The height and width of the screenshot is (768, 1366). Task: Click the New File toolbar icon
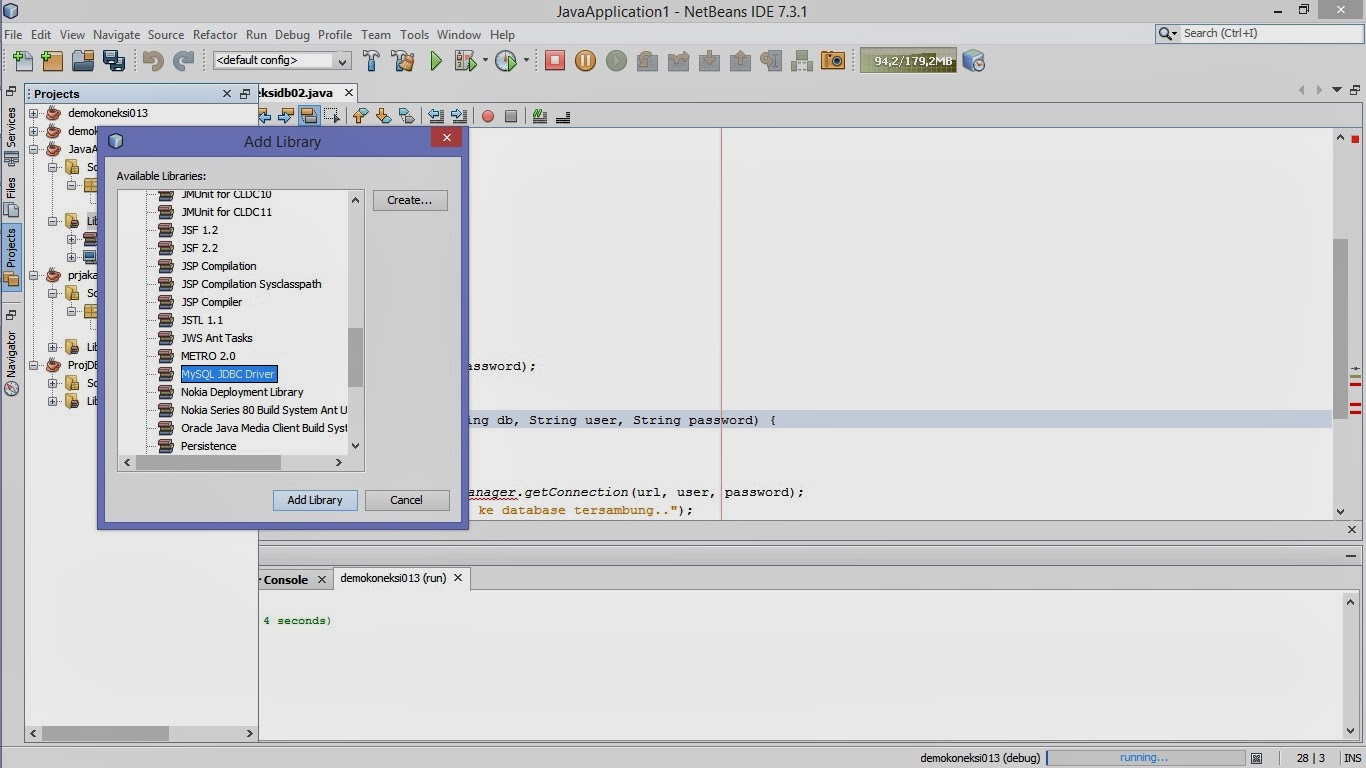[22, 61]
